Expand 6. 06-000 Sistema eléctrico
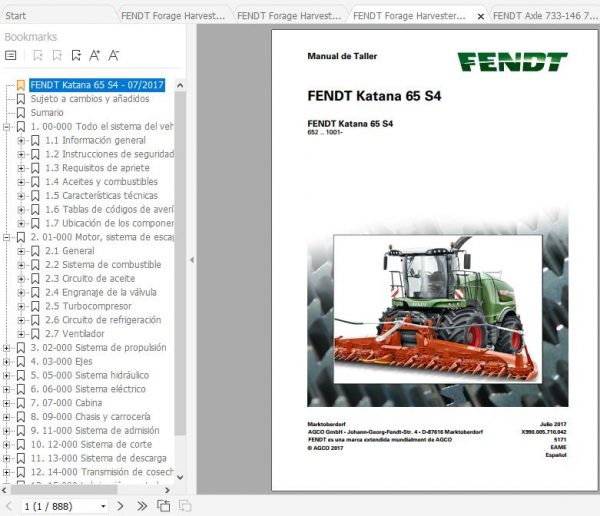The height and width of the screenshot is (516, 600). click(7, 389)
